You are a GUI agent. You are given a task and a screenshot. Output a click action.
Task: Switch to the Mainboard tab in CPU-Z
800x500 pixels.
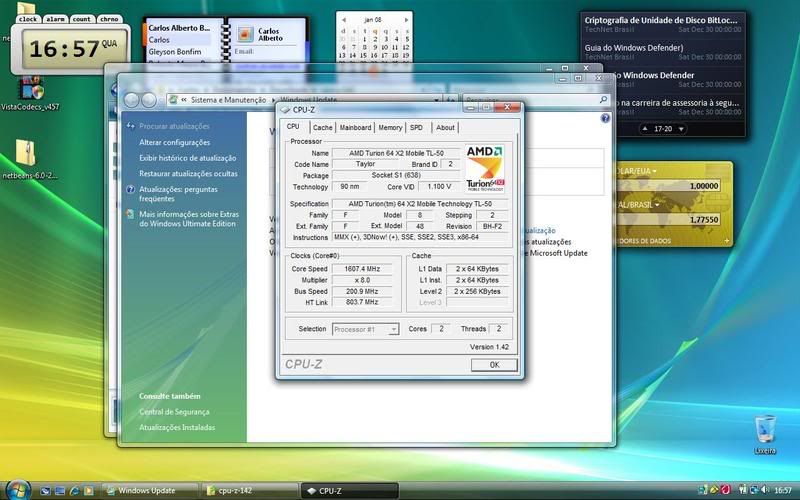tap(355, 128)
